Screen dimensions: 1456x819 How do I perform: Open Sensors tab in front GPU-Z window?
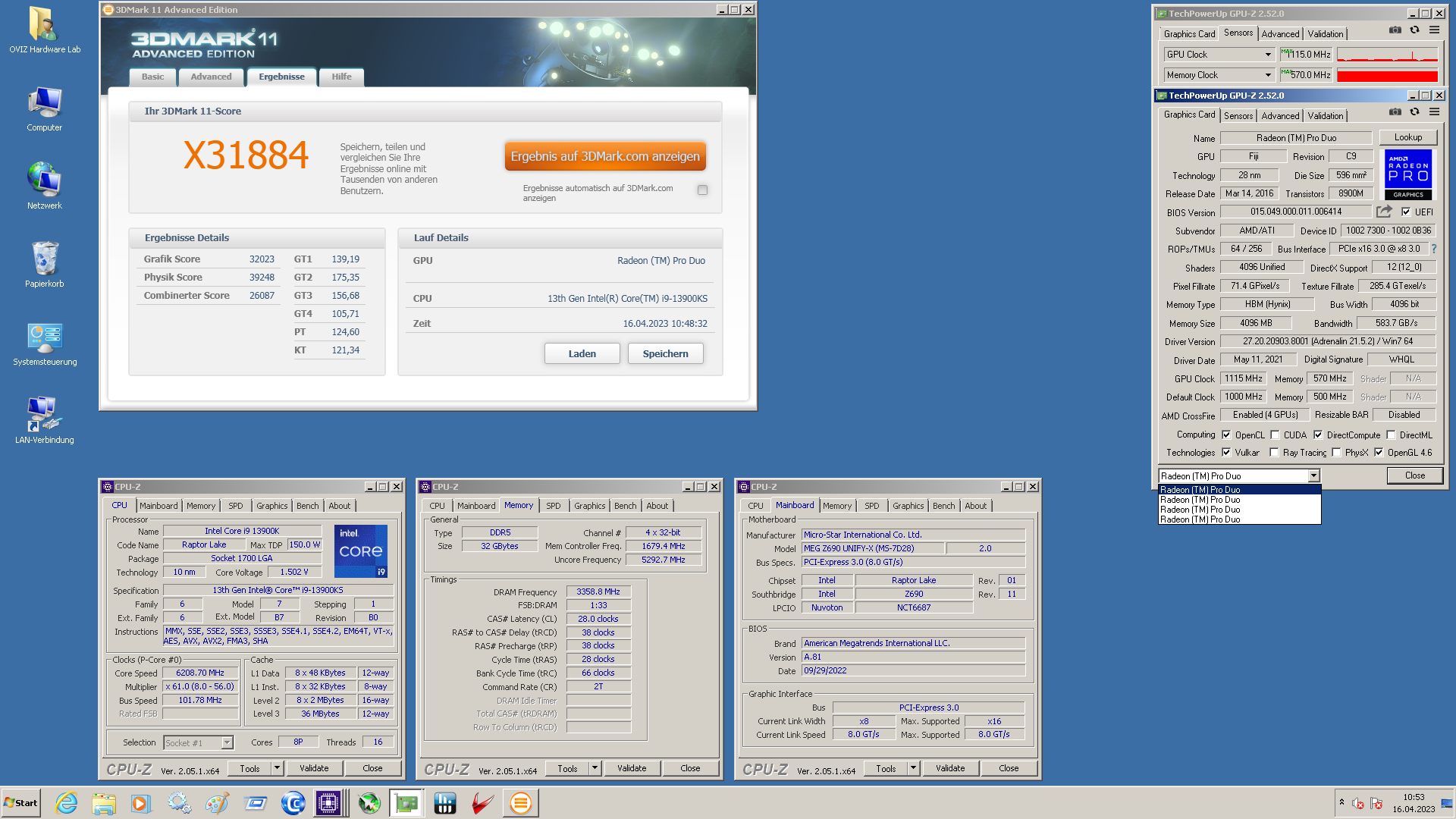tap(1238, 116)
